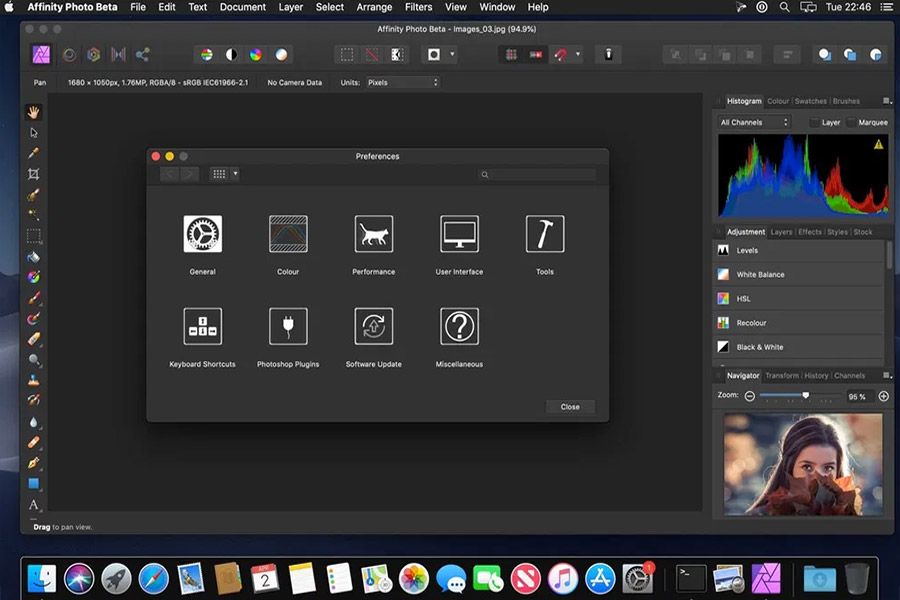Switch to the Channels tab
This screenshot has height=600, width=900.
tap(849, 376)
